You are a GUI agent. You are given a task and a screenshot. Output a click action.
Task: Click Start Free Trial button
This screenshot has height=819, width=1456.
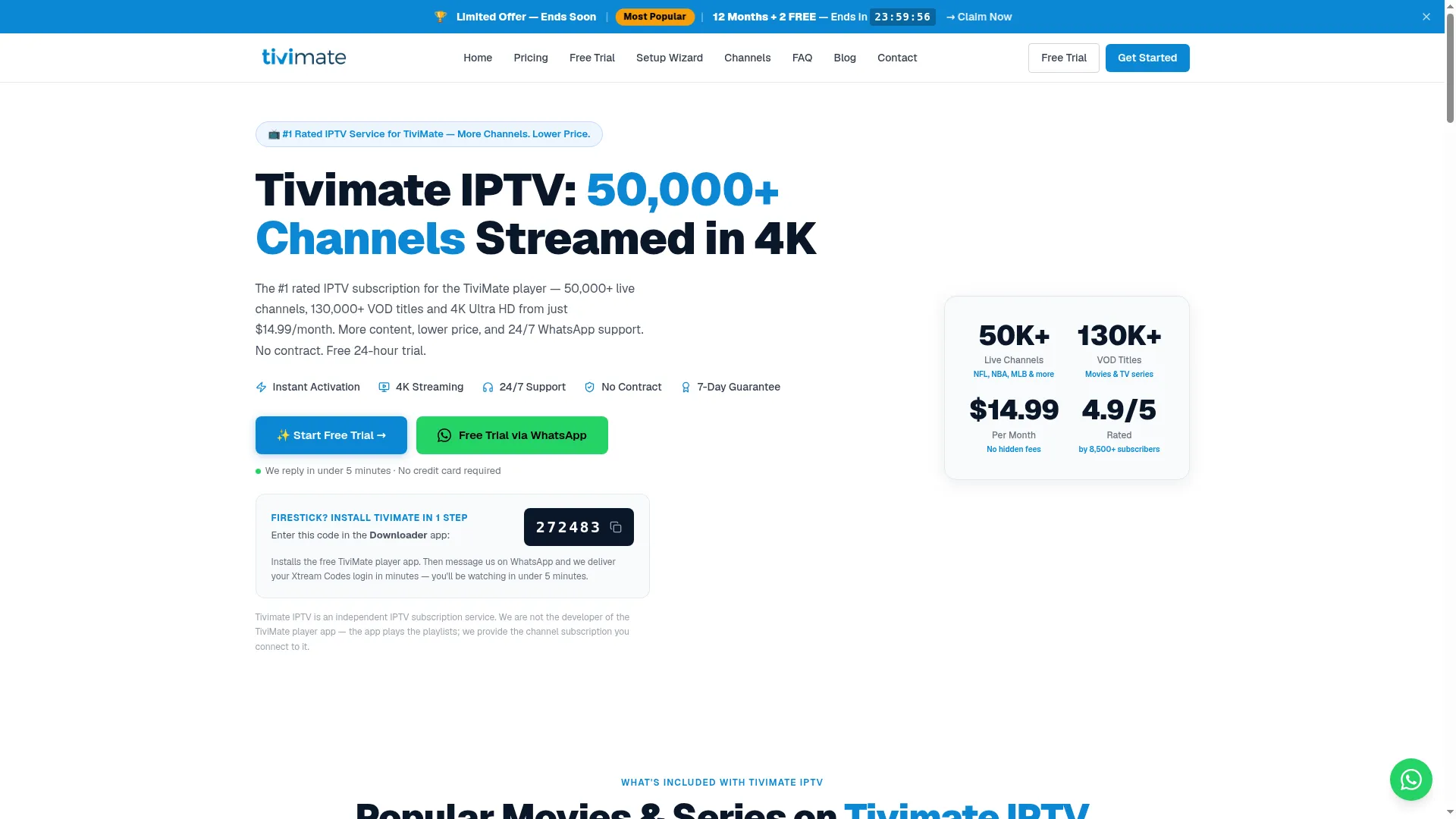[331, 435]
